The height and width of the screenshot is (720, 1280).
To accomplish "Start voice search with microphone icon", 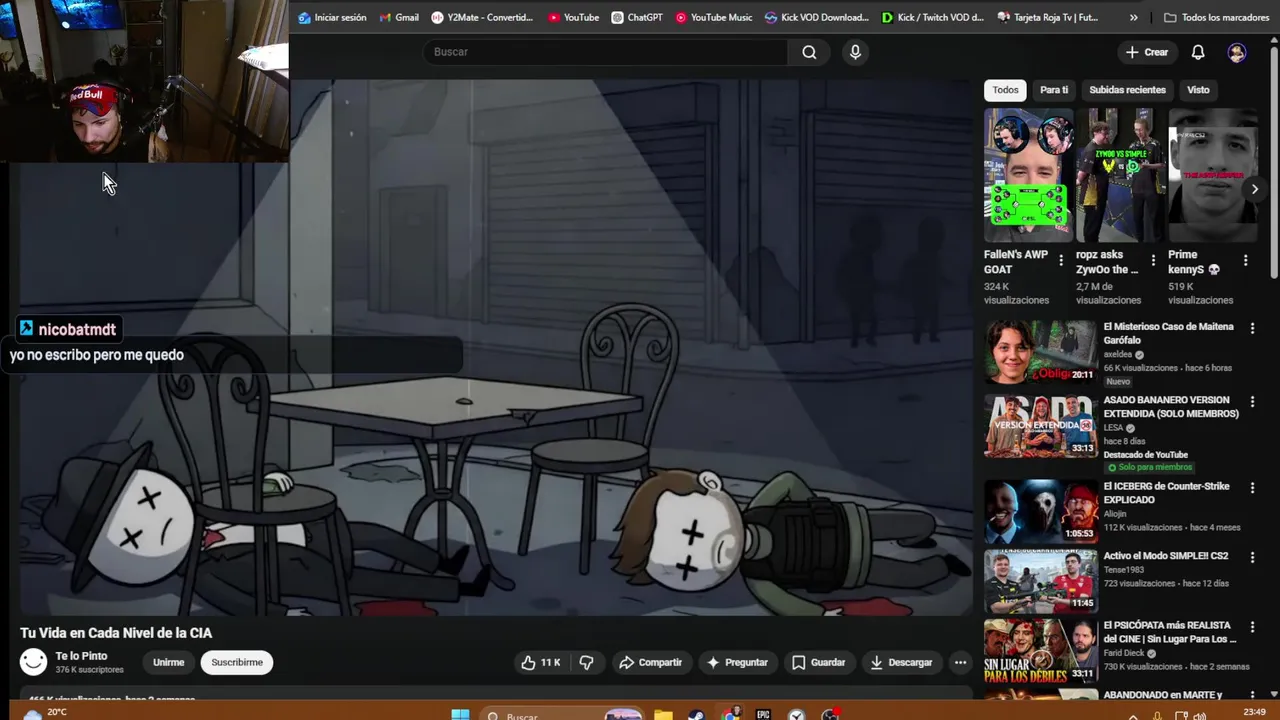I will pos(855,52).
